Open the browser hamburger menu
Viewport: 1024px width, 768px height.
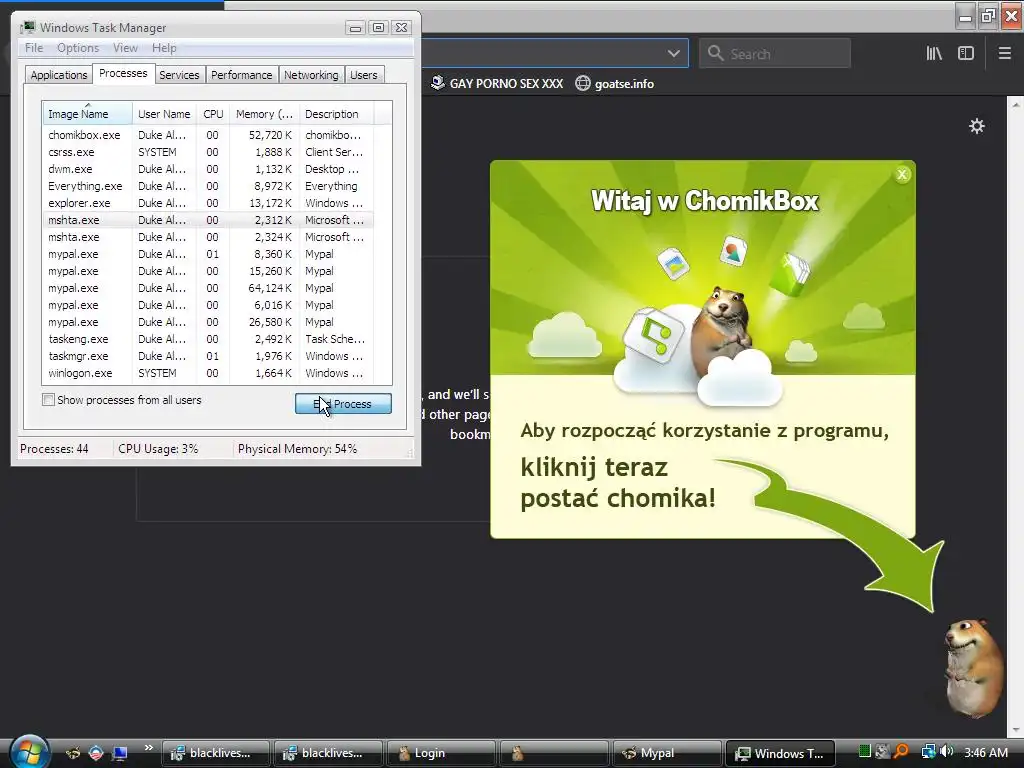click(1004, 54)
